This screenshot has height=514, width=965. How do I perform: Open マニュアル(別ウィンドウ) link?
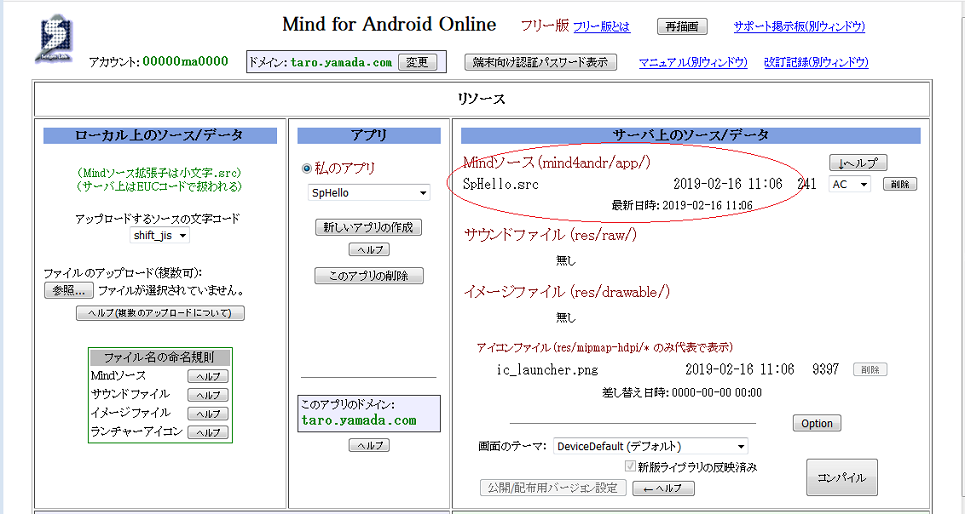(x=693, y=62)
